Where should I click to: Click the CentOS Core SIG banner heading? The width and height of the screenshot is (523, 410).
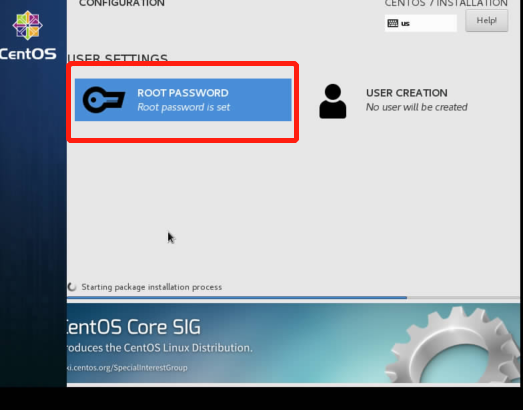[x=134, y=327]
